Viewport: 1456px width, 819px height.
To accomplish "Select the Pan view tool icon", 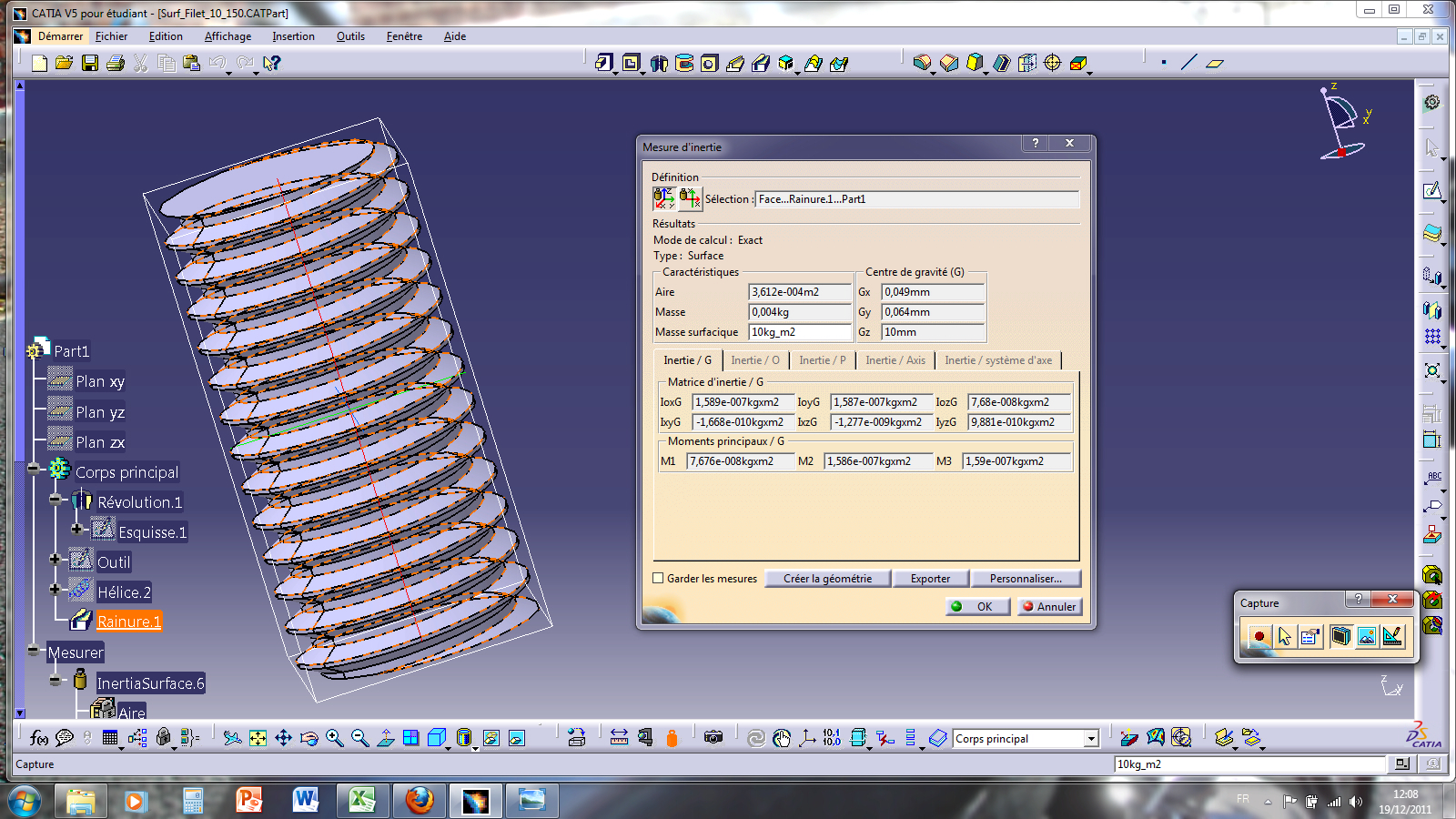I will click(284, 738).
